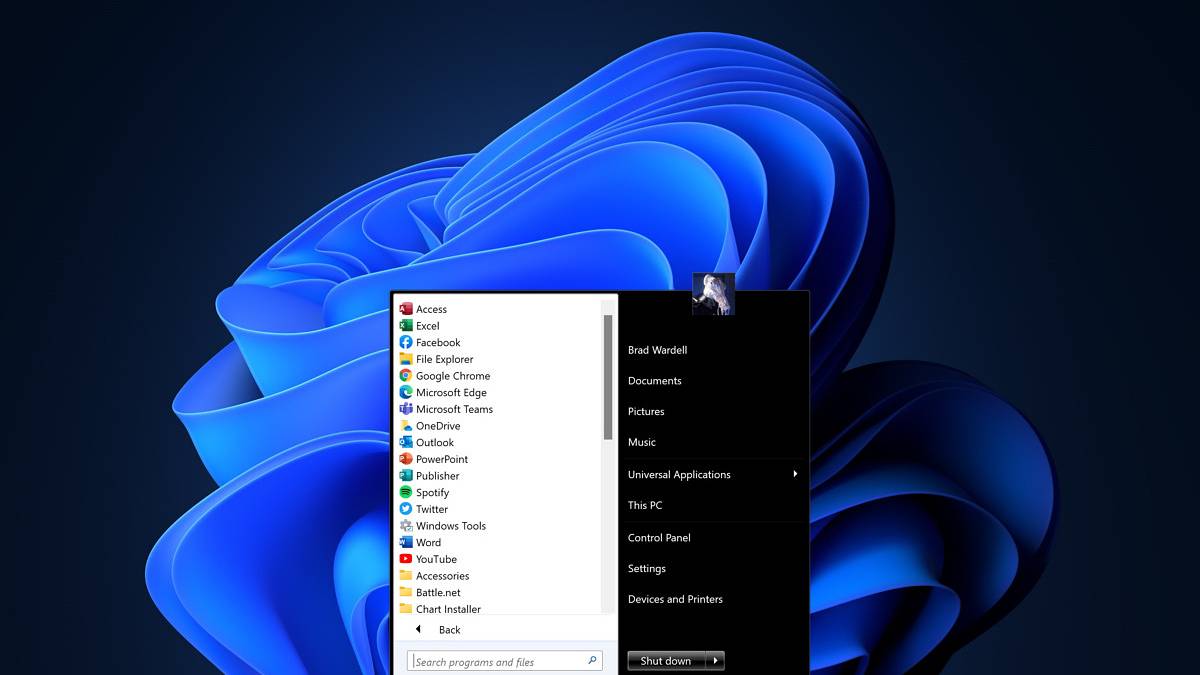This screenshot has height=675, width=1200.
Task: Open Control Panel menu entry
Action: (x=659, y=538)
